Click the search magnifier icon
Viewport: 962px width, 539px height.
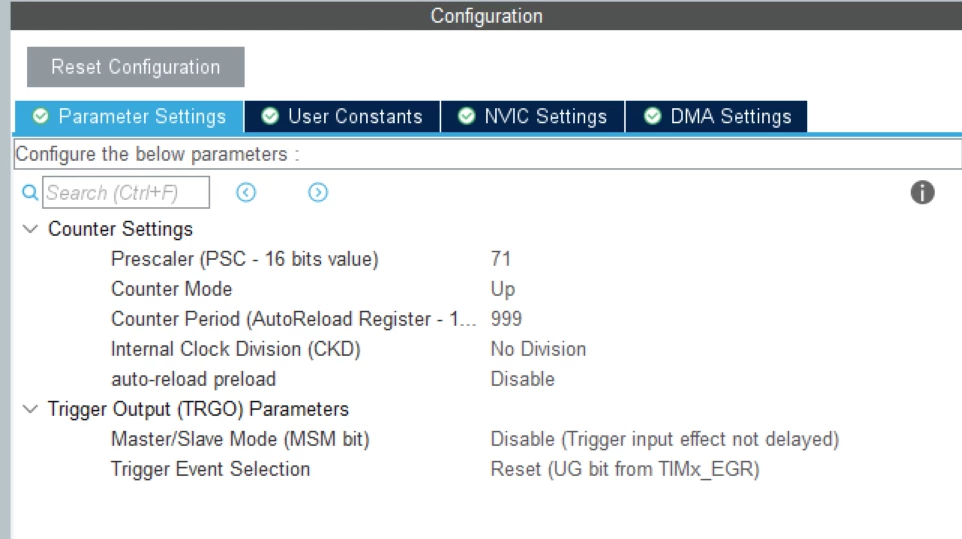pos(29,193)
